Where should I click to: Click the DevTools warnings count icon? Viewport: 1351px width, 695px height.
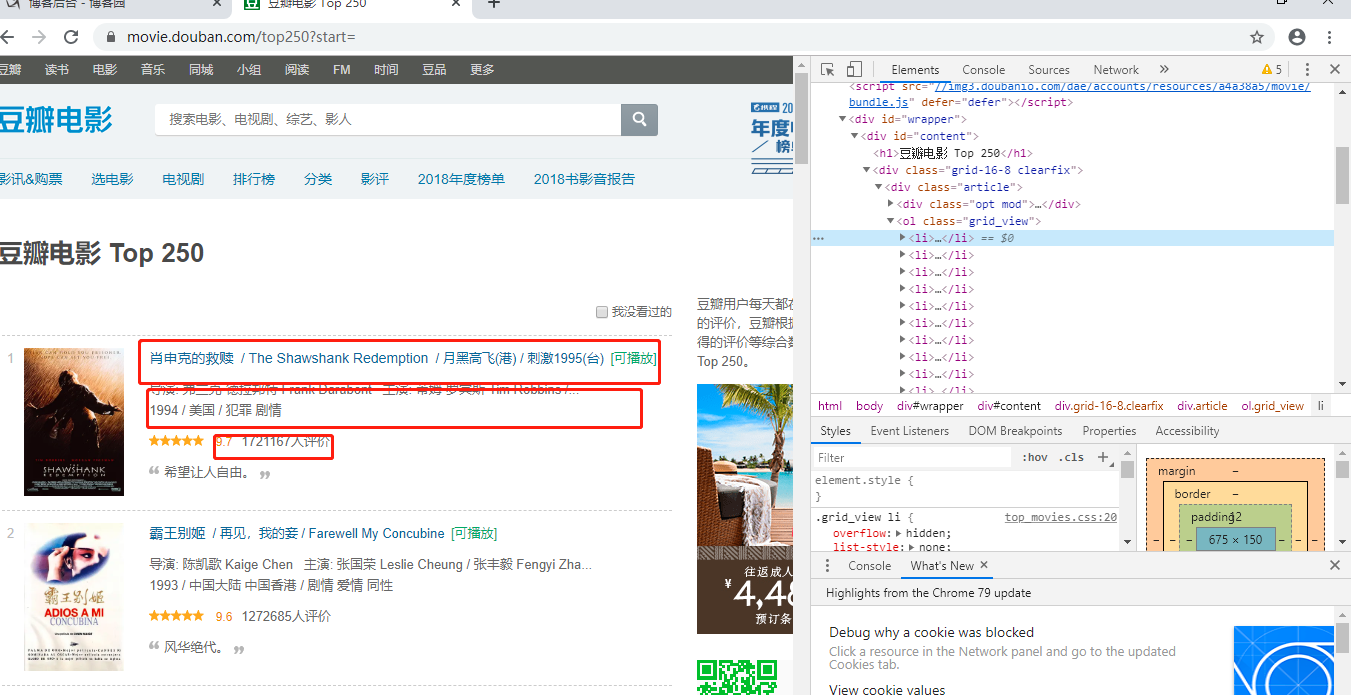click(1272, 70)
